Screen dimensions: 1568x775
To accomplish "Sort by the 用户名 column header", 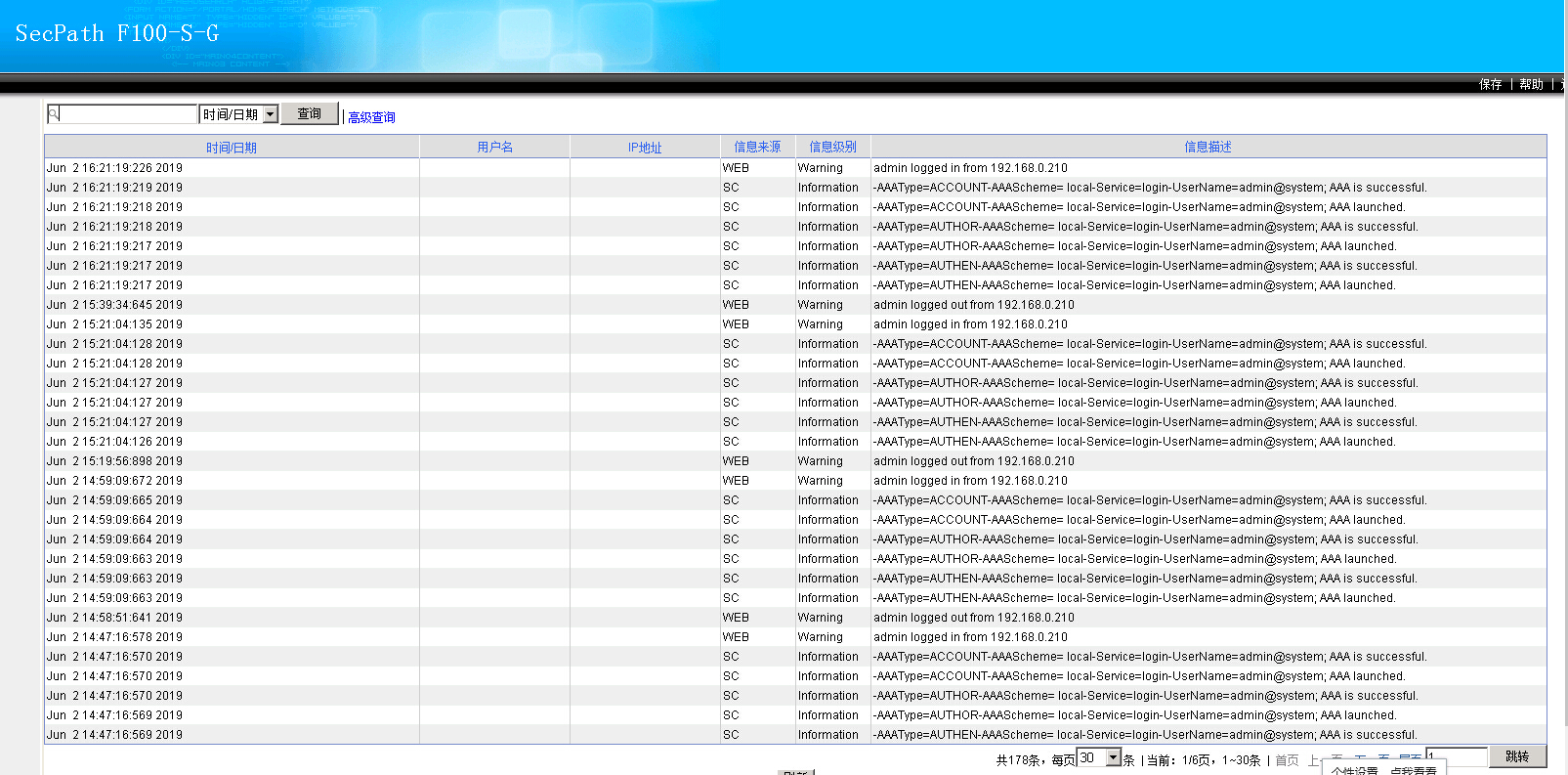I will (495, 147).
